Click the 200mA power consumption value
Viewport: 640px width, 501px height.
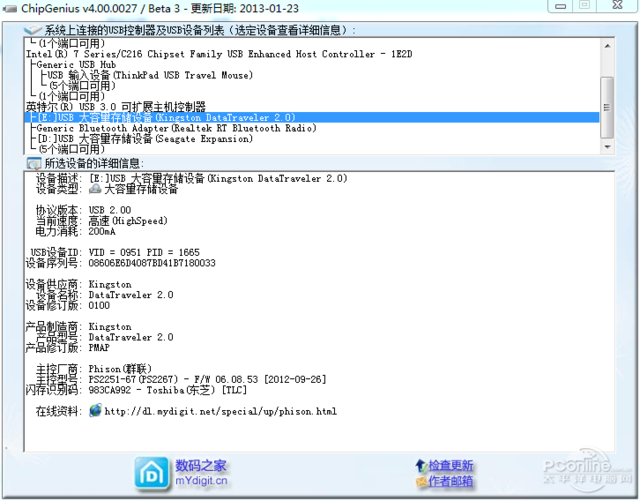pyautogui.click(x=102, y=232)
